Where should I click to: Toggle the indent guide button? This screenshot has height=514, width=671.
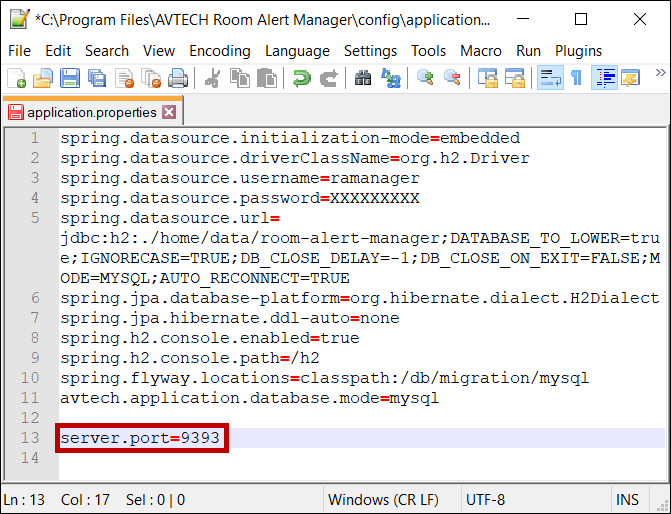[604, 78]
